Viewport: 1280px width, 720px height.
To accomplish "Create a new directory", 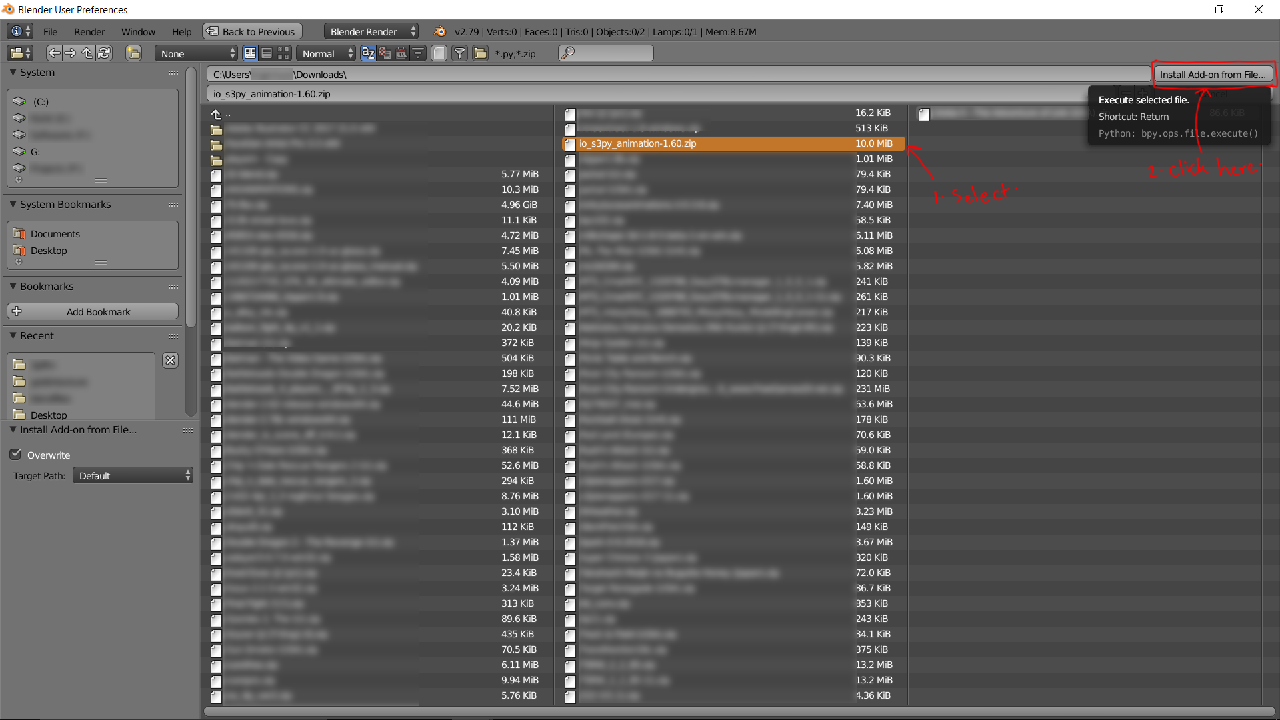I will 133,53.
